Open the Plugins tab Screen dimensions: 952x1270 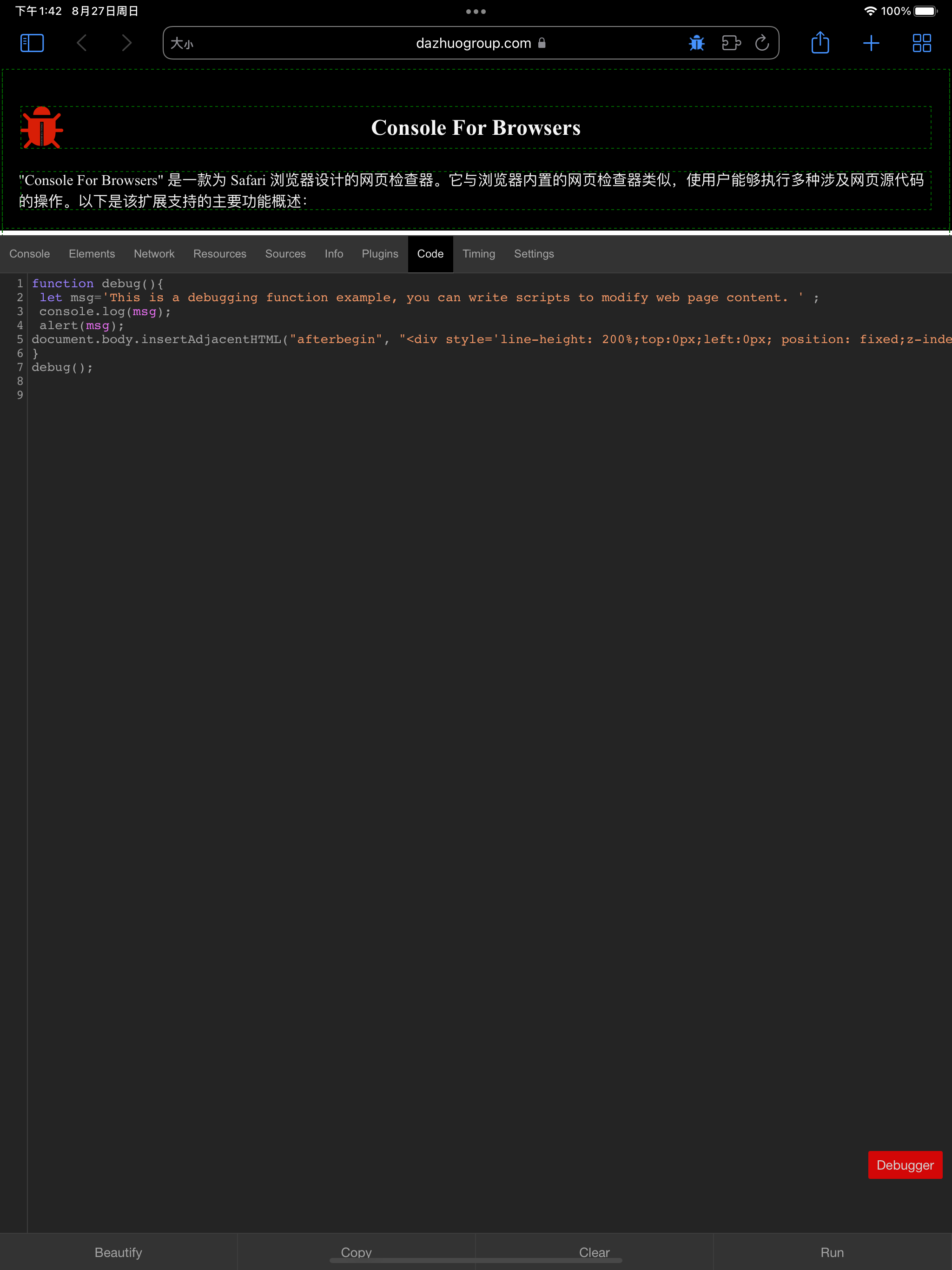coord(380,254)
